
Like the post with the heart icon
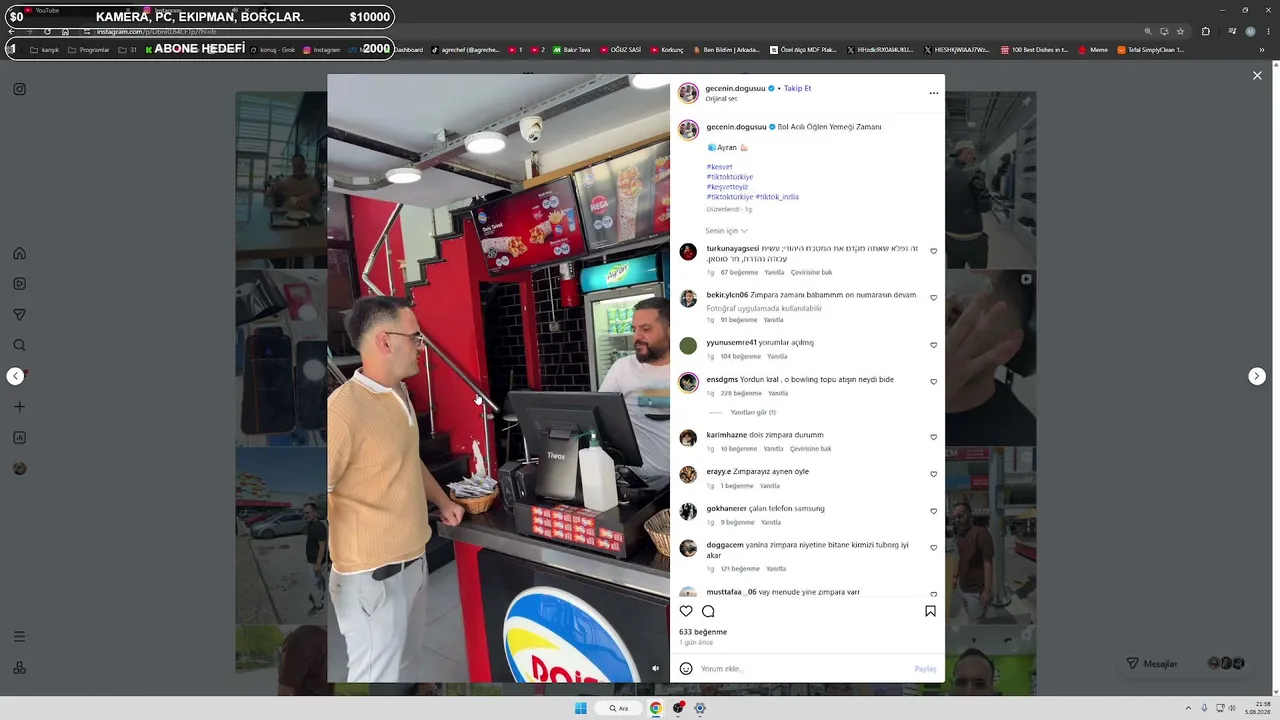point(686,611)
